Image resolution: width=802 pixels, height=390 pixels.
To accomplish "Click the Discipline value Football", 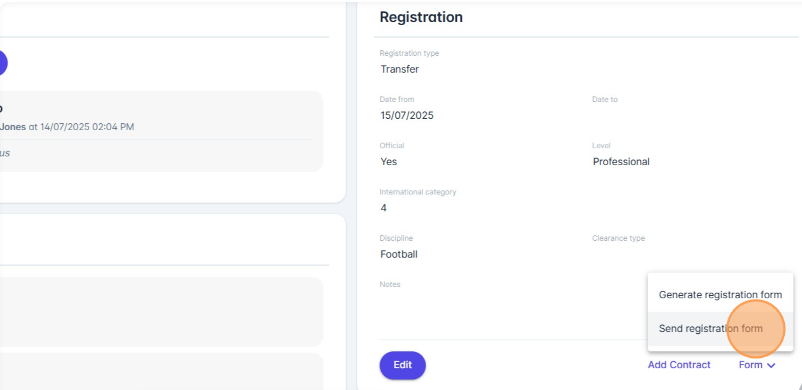I will [x=399, y=254].
